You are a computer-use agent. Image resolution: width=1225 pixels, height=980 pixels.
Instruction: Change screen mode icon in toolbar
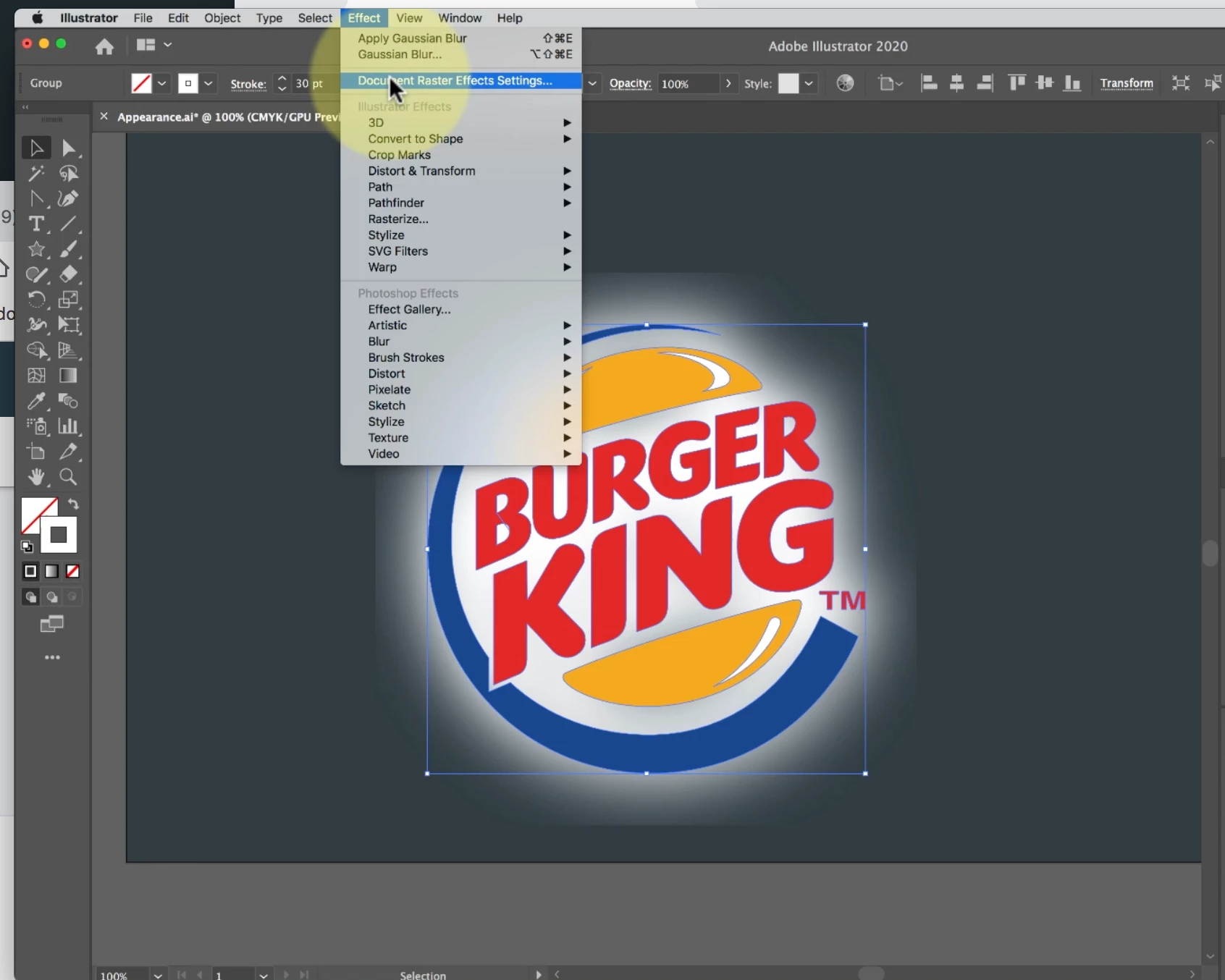point(52,624)
